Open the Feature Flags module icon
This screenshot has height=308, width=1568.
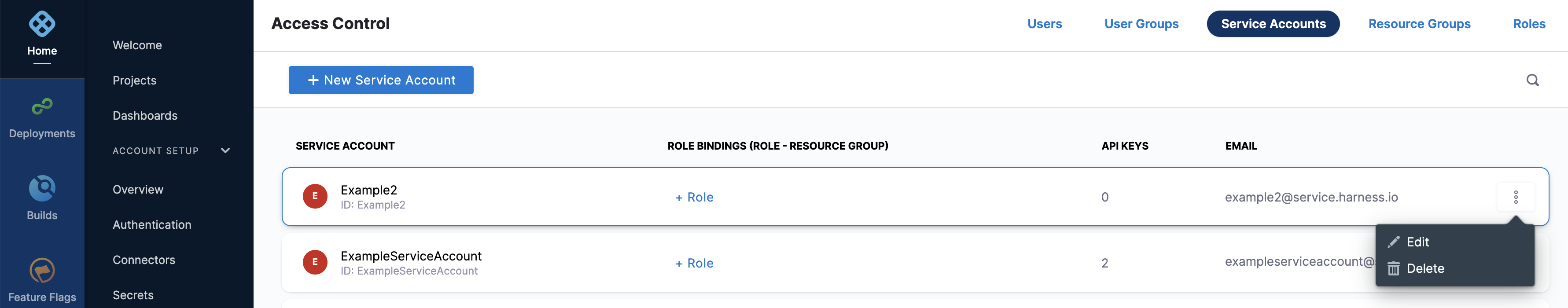pos(42,270)
